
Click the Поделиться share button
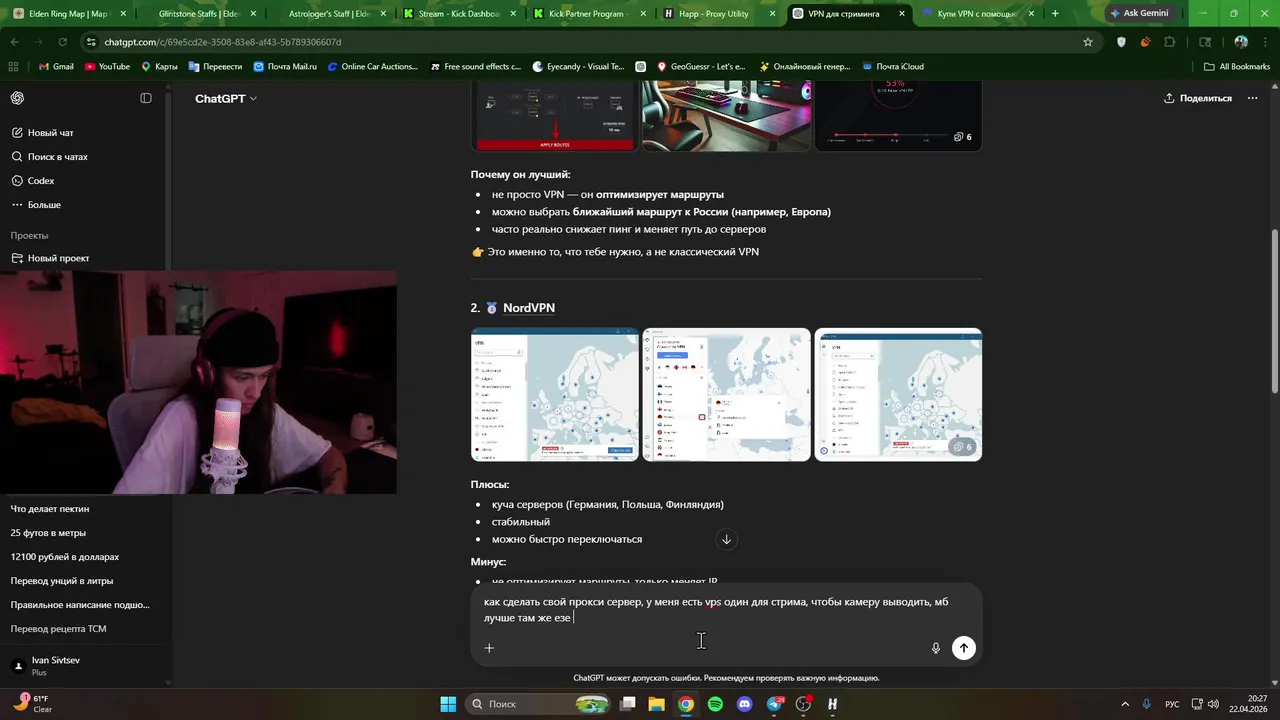pyautogui.click(x=1198, y=98)
